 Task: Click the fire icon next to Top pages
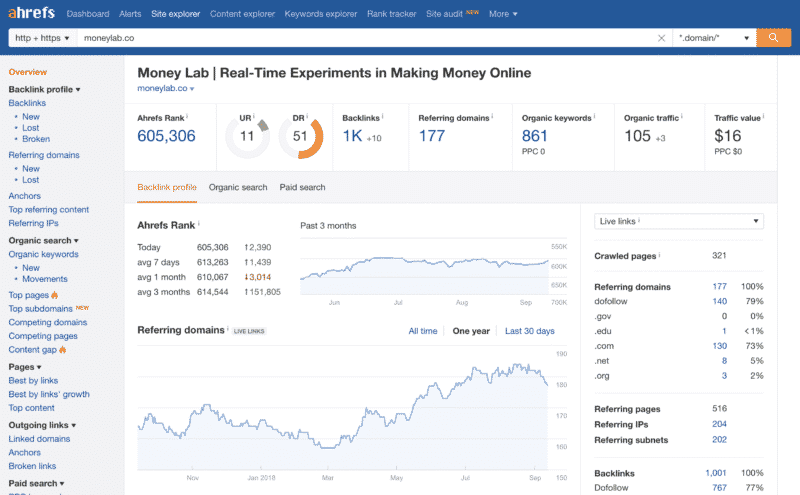(x=55, y=295)
